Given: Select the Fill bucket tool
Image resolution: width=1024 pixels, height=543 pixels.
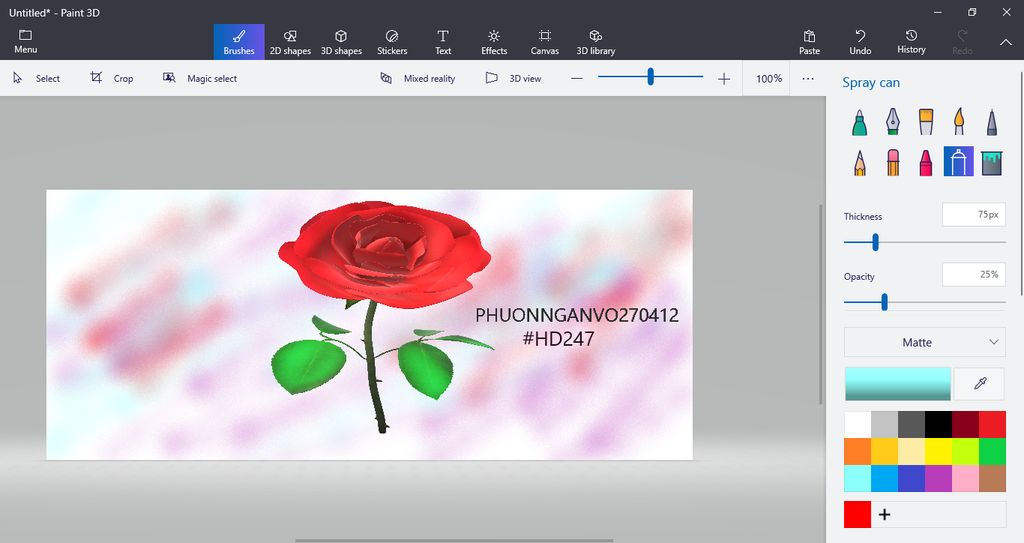Looking at the screenshot, I should pyautogui.click(x=991, y=162).
